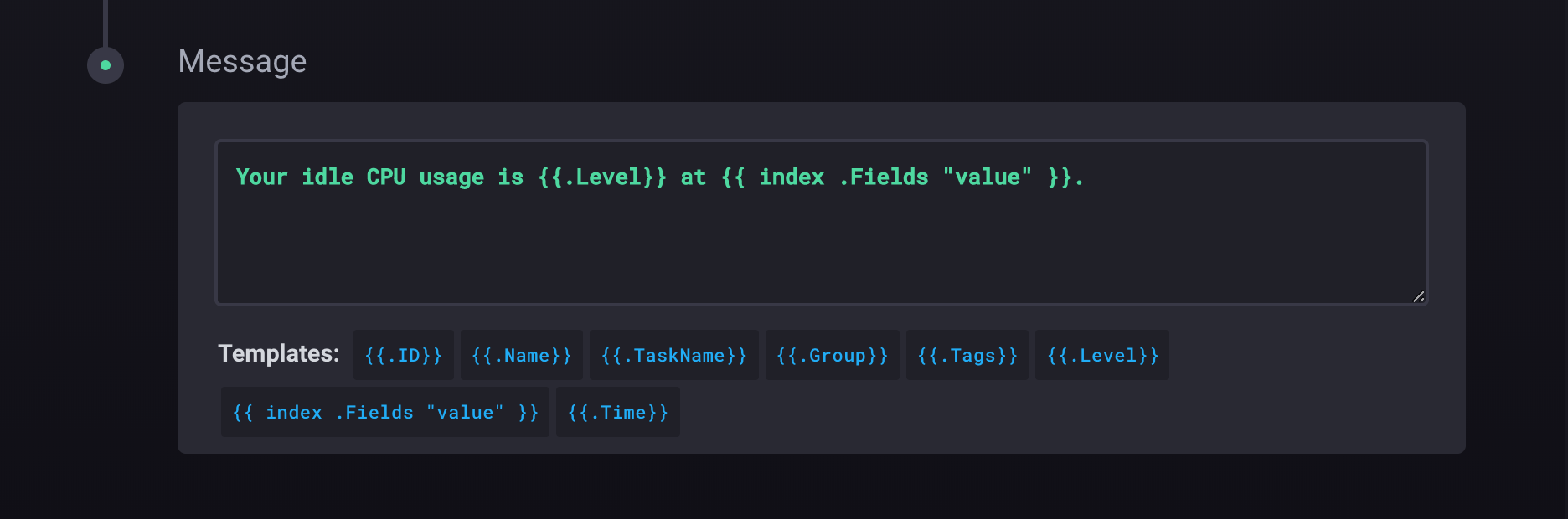Click the Message section heading

tap(242, 62)
